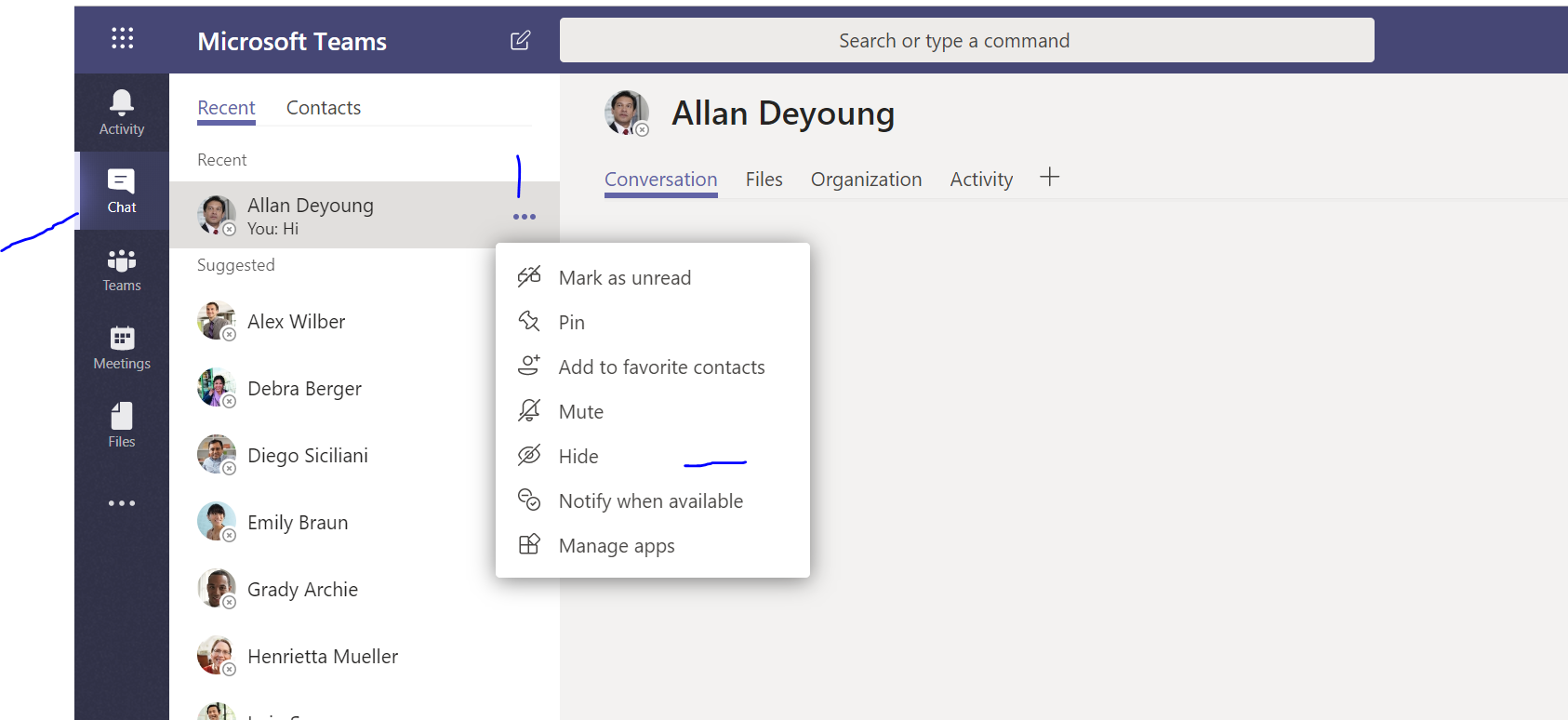
Task: Click the plus icon to add a tab
Action: [x=1049, y=178]
